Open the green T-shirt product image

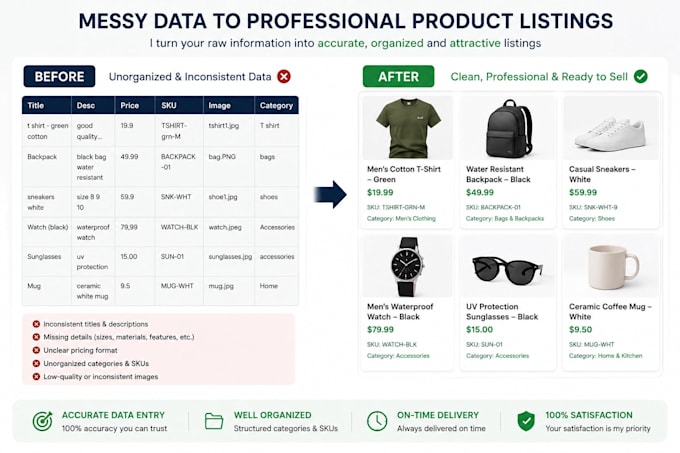407,127
